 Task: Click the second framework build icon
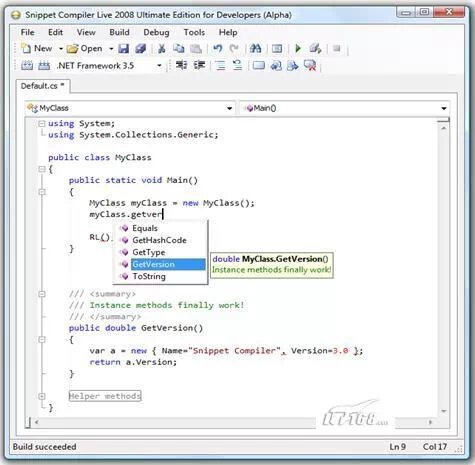pyautogui.click(x=44, y=65)
